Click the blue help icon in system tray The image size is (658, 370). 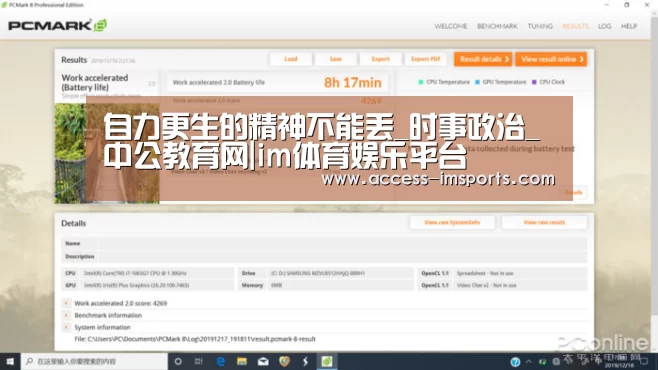coord(515,362)
